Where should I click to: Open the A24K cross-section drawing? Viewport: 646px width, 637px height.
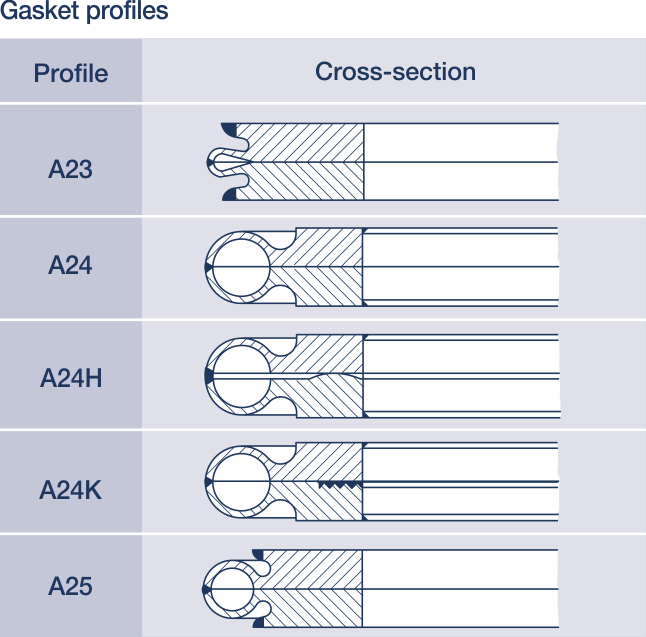[x=382, y=482]
